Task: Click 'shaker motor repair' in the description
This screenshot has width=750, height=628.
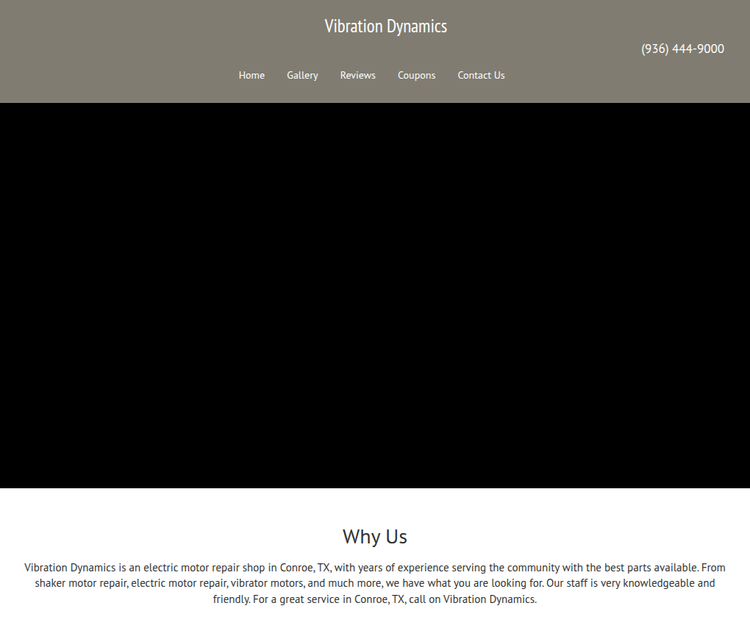Action: 80,583
